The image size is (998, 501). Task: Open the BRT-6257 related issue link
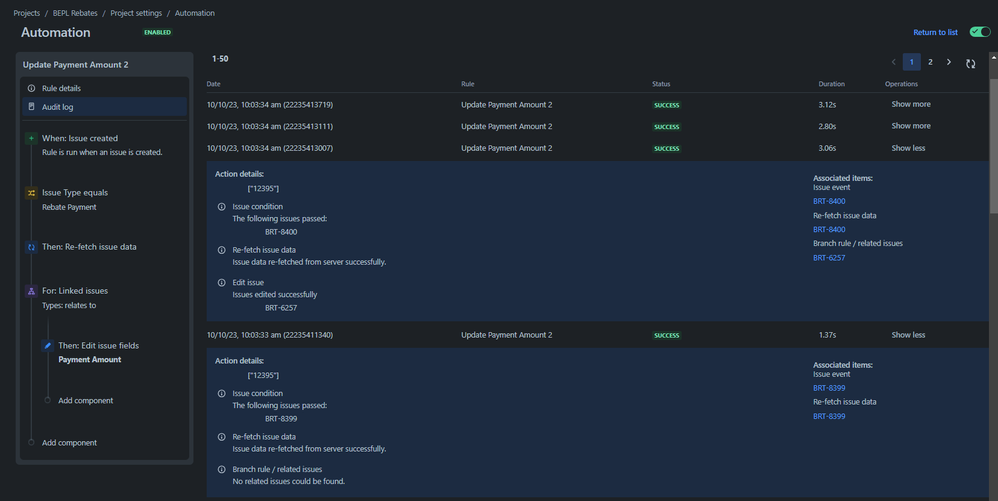pyautogui.click(x=829, y=258)
